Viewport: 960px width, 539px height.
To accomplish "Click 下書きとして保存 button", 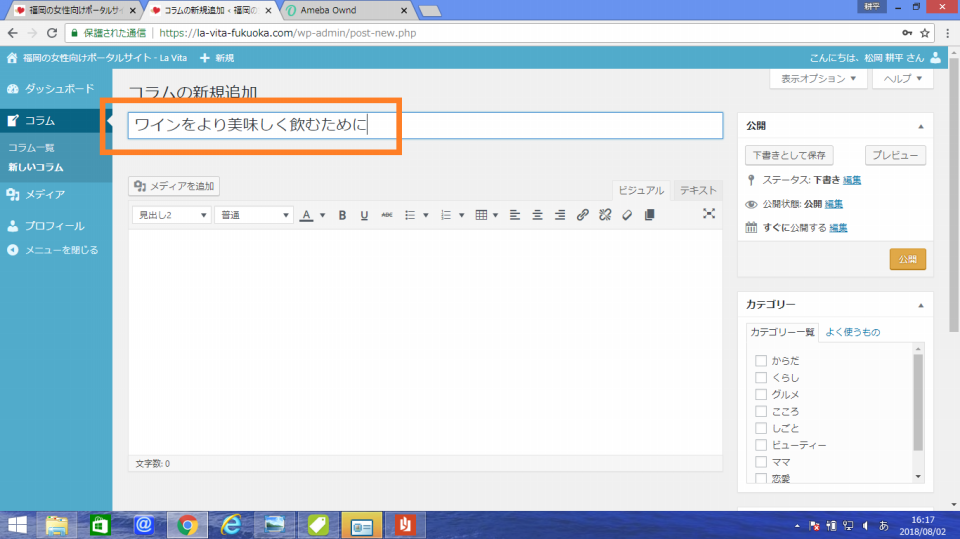I will point(789,155).
